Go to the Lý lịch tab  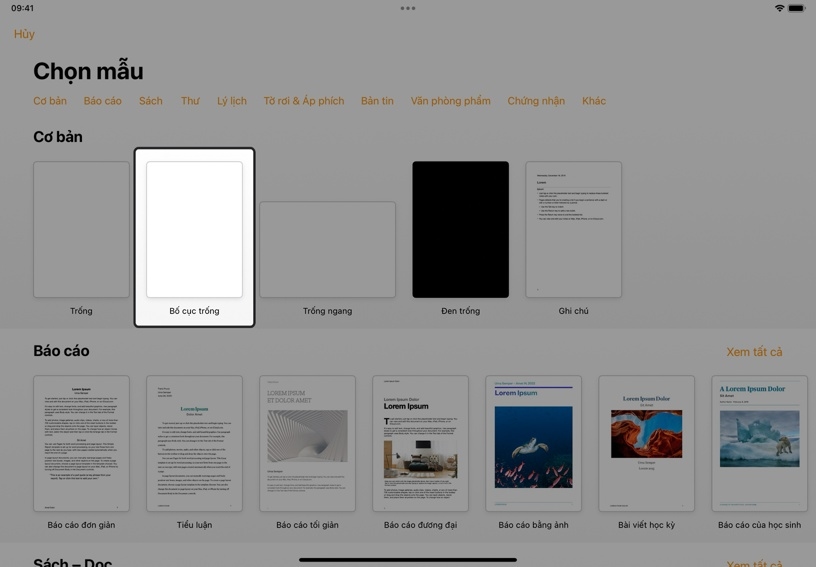(x=232, y=101)
